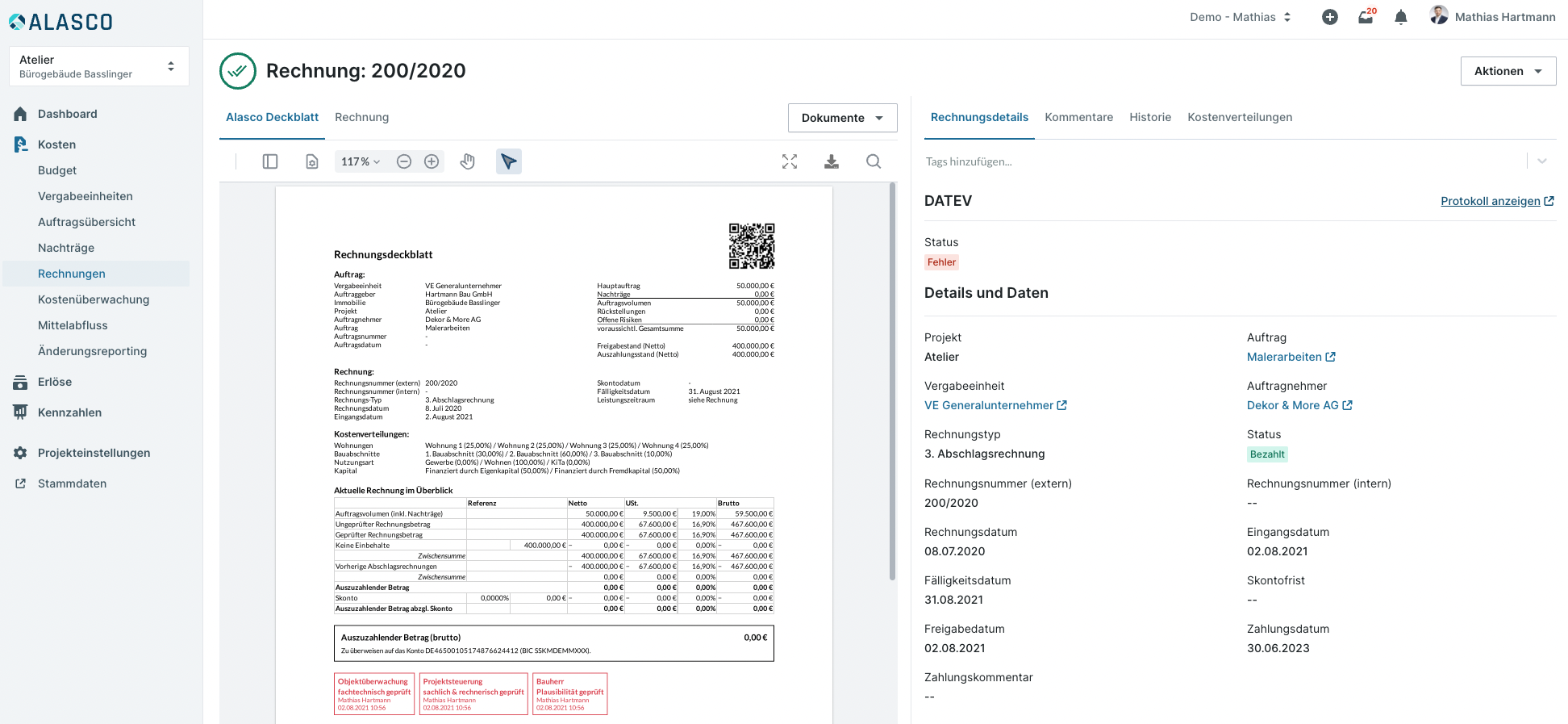The width and height of the screenshot is (1568, 724).
Task: Select the pointer selection tool
Action: [x=509, y=161]
